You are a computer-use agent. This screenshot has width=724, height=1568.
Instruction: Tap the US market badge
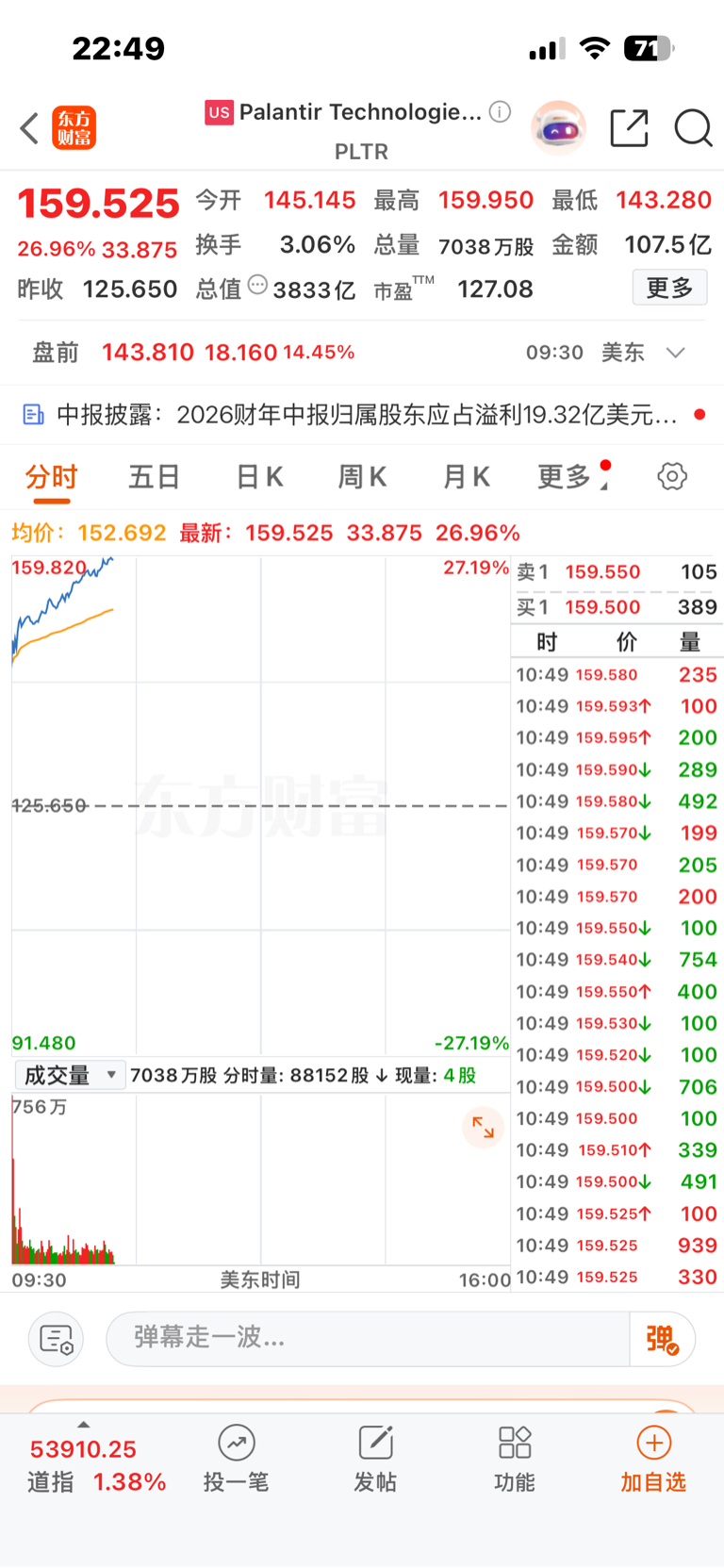coord(219,112)
